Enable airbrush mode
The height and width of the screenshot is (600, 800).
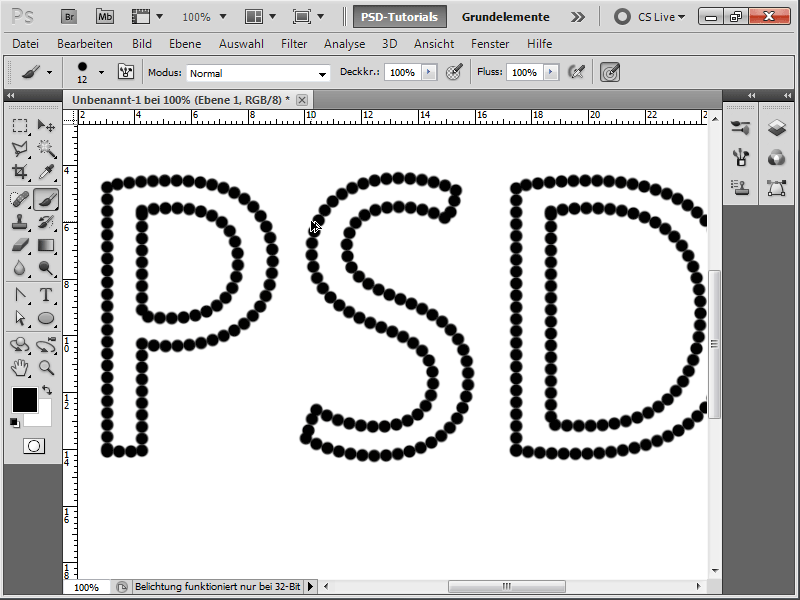coord(576,72)
